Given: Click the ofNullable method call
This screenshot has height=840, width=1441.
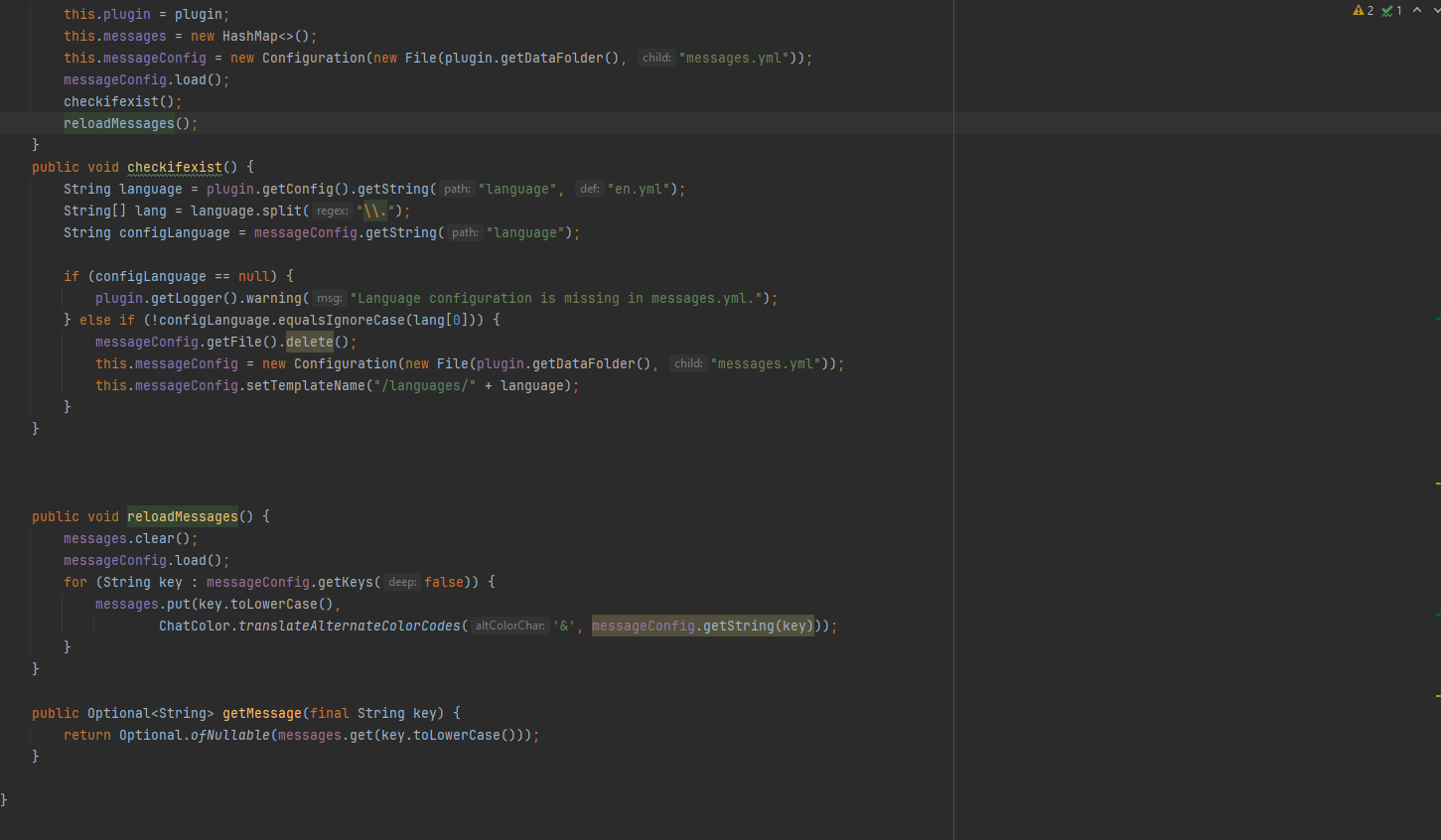Looking at the screenshot, I should [230, 735].
